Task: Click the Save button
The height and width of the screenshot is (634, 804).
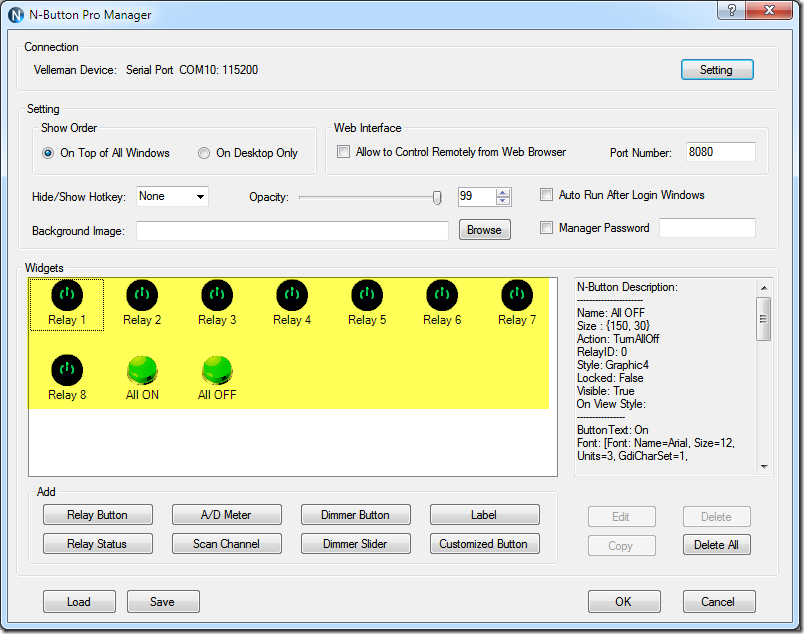Action: (163, 602)
